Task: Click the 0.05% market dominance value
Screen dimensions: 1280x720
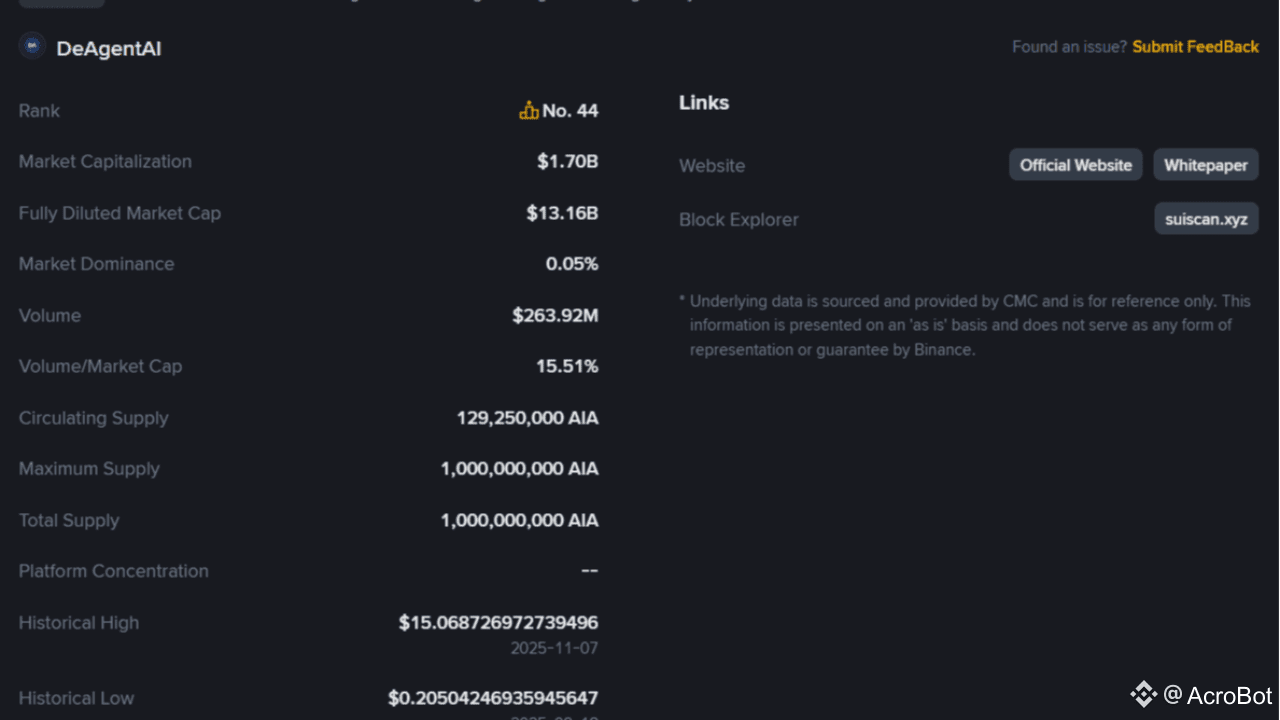Action: tap(572, 264)
